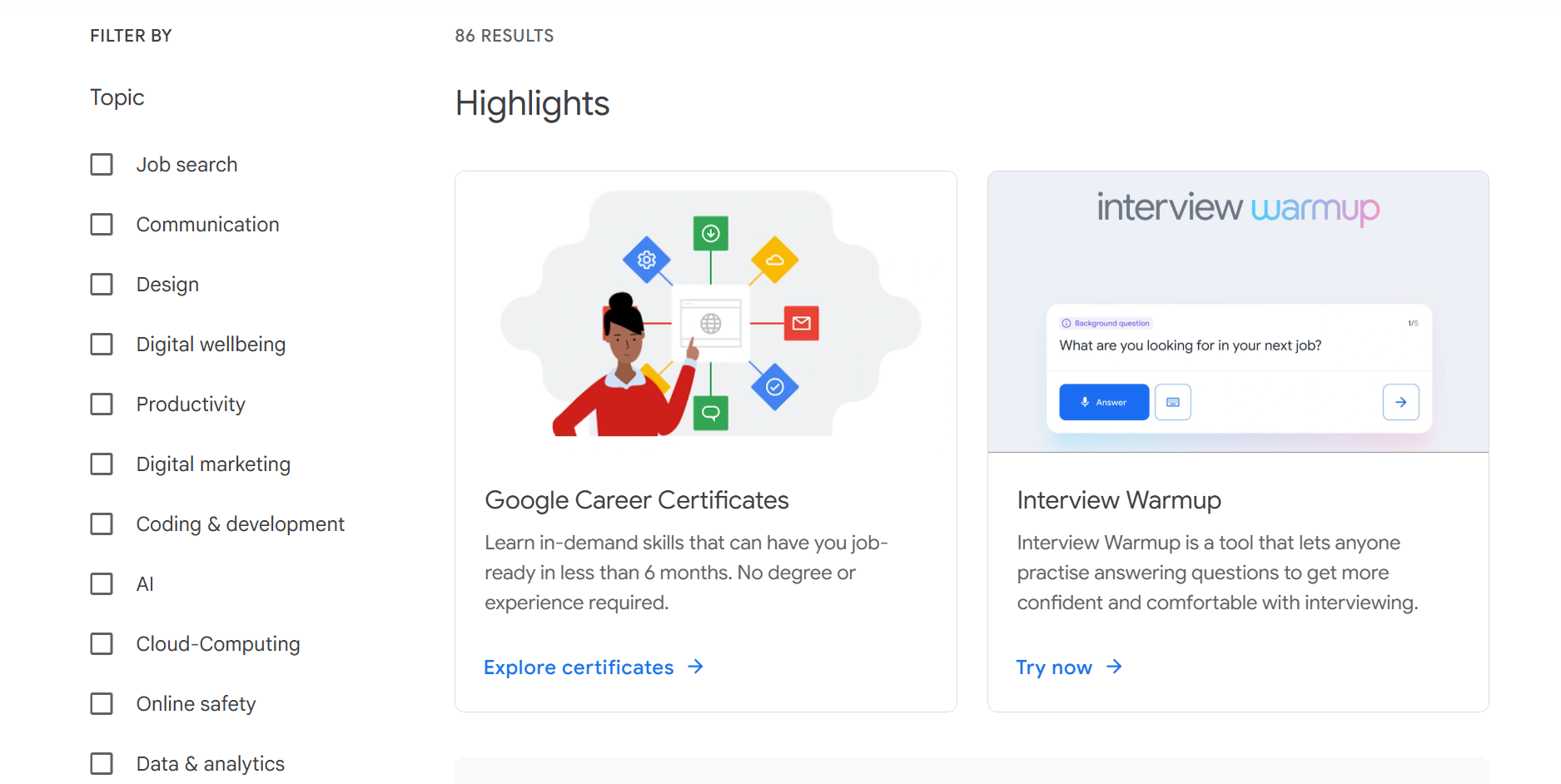Click the Design label text
Screen dimensions: 1561x784
point(168,285)
